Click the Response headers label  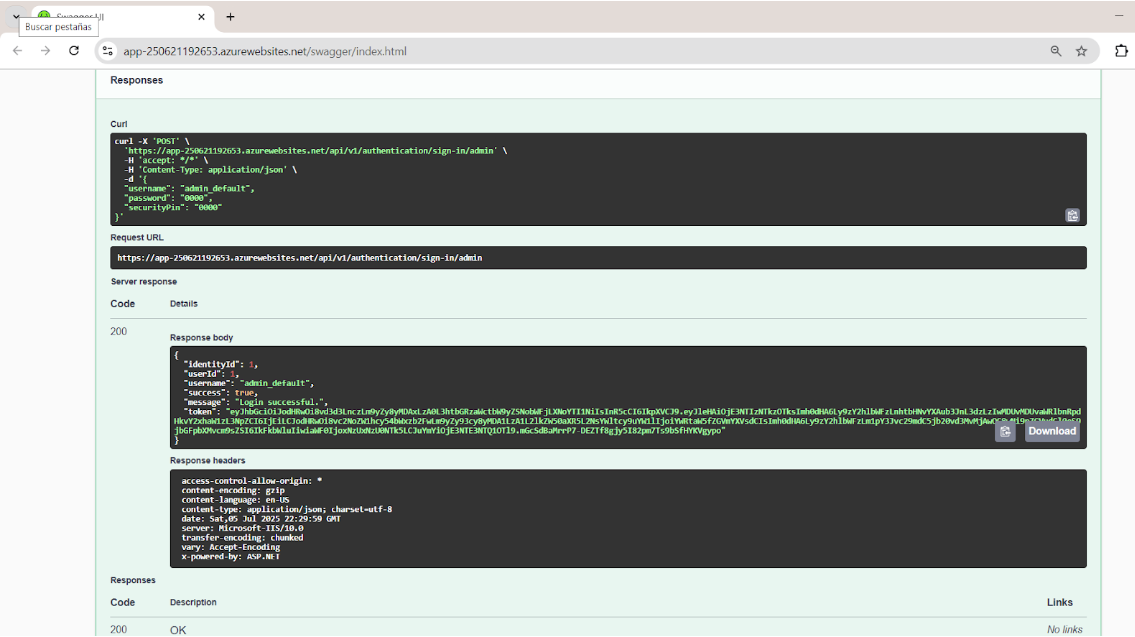click(x=208, y=460)
